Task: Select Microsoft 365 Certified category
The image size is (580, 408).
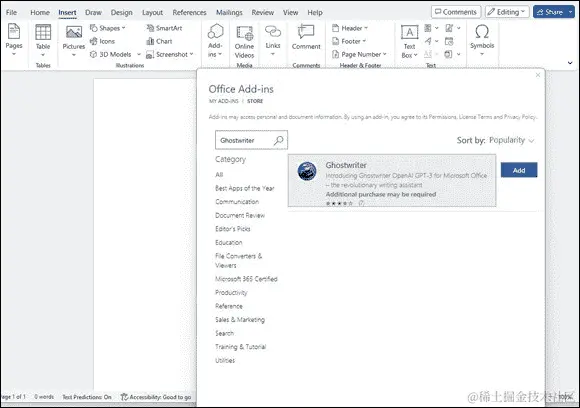Action: pos(246,279)
